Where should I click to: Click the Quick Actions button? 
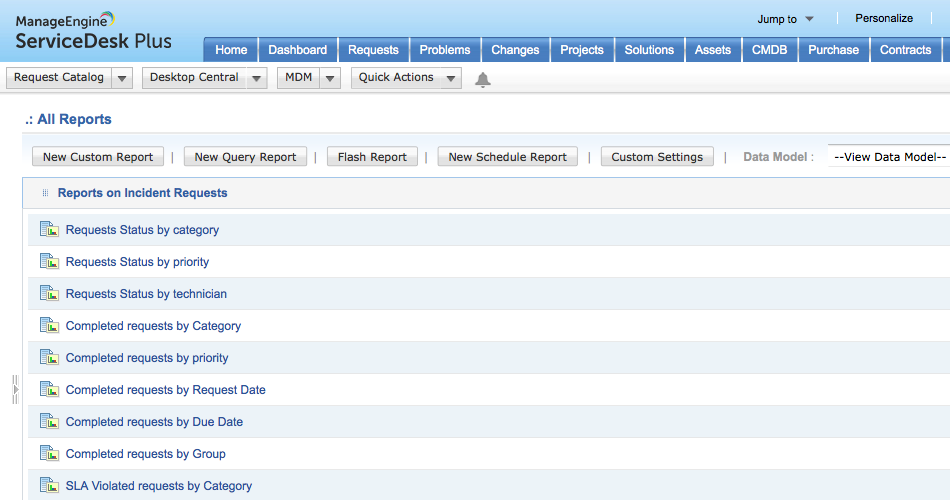tap(396, 78)
